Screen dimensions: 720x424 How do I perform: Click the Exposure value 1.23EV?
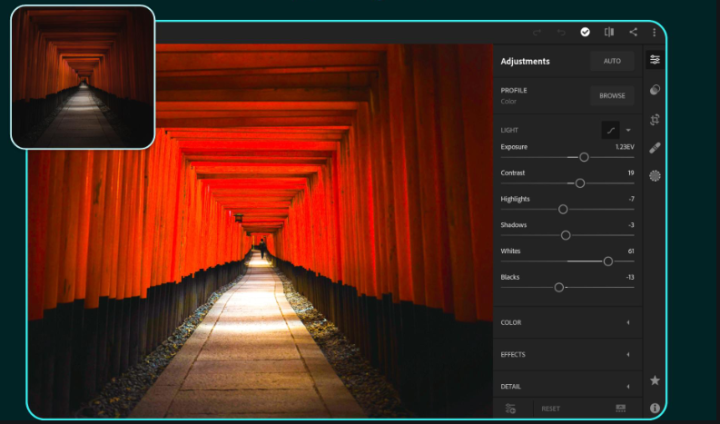(624, 147)
